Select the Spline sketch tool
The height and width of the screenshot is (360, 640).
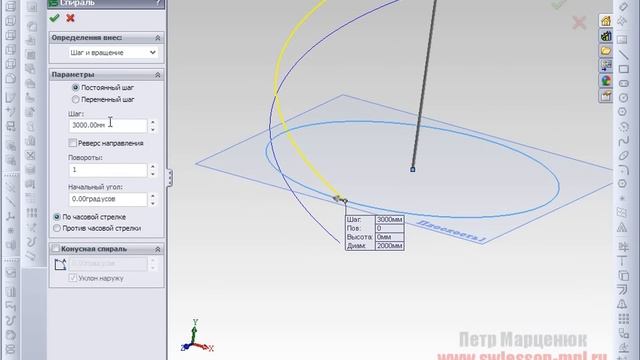tap(623, 141)
